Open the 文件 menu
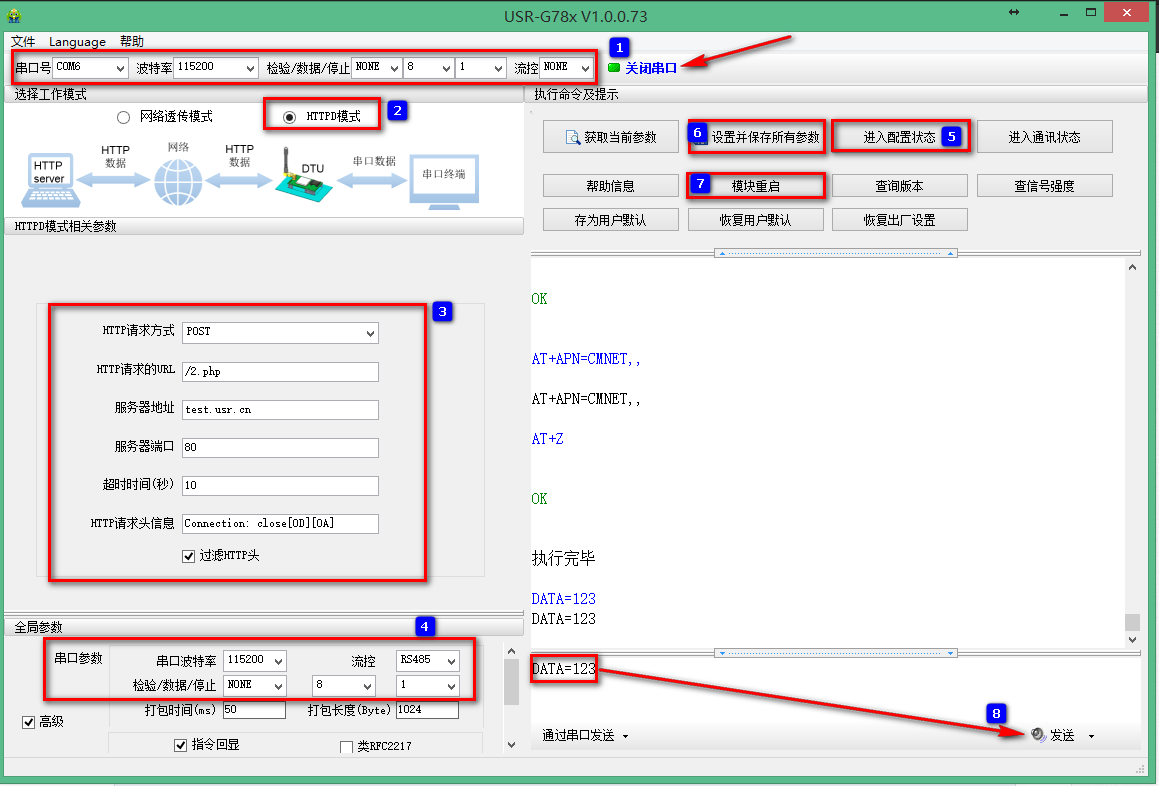 (x=22, y=42)
